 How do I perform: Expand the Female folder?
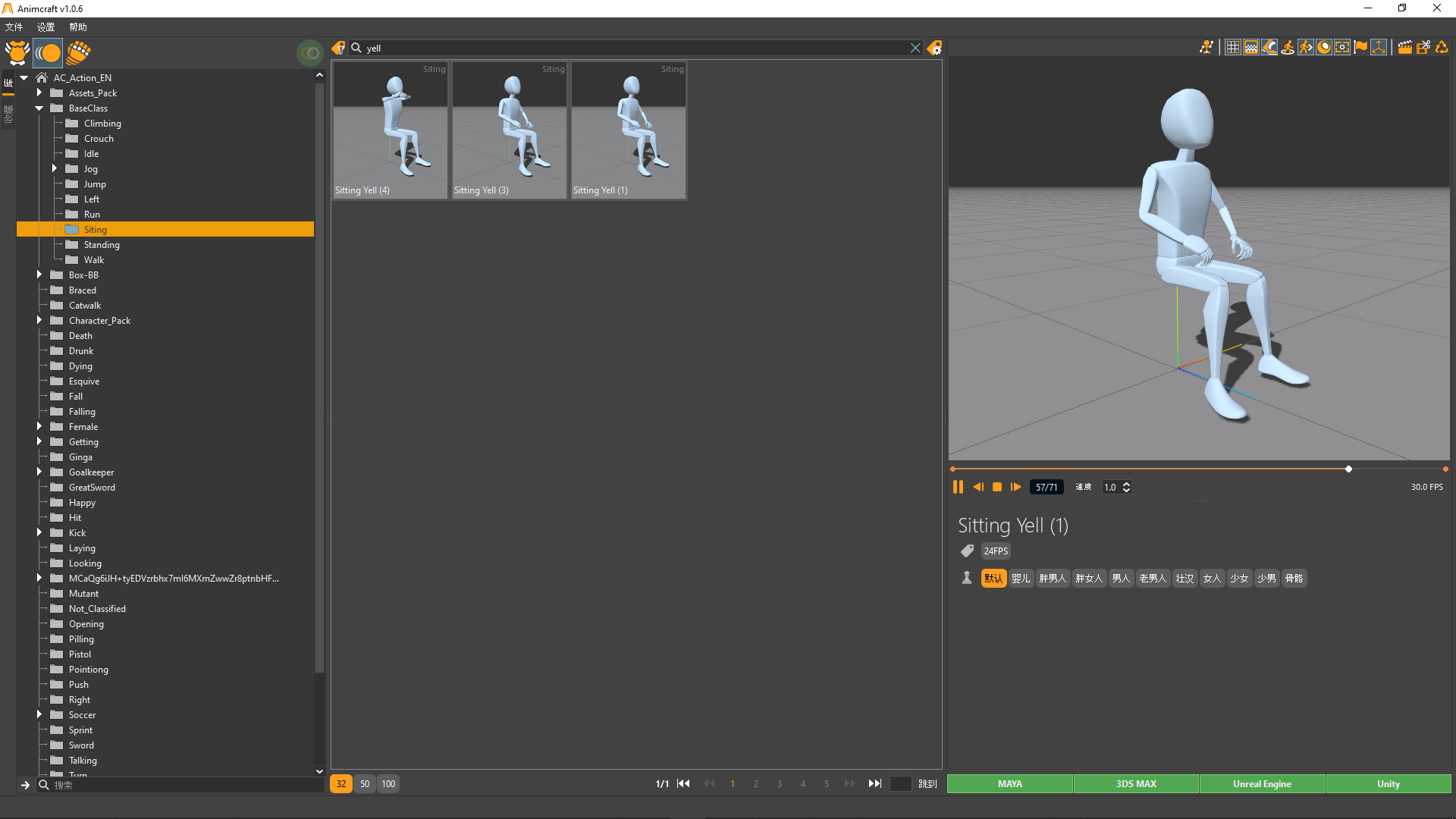[39, 426]
